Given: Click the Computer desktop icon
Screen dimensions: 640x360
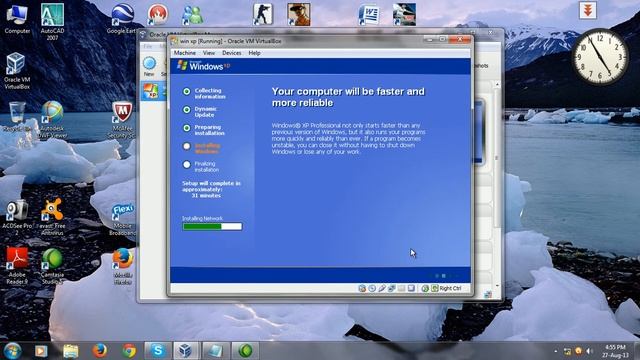Looking at the screenshot, I should [17, 19].
